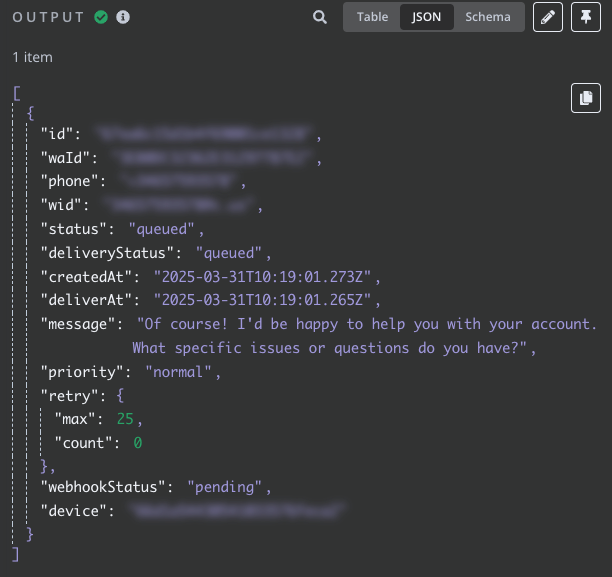Pin the output data with pin icon
Image resolution: width=612 pixels, height=577 pixels.
[x=586, y=17]
